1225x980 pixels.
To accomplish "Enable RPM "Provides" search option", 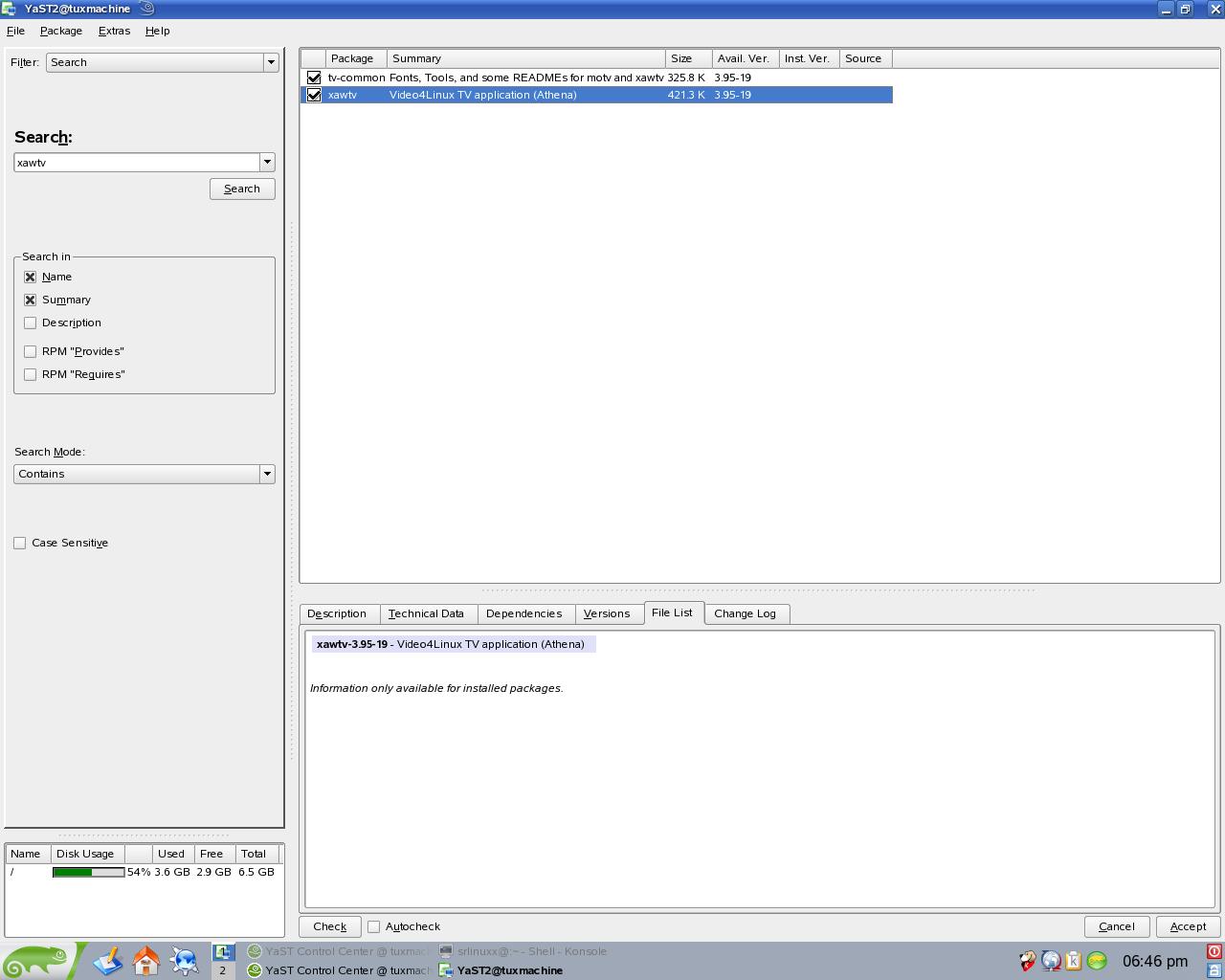I will click(x=31, y=351).
